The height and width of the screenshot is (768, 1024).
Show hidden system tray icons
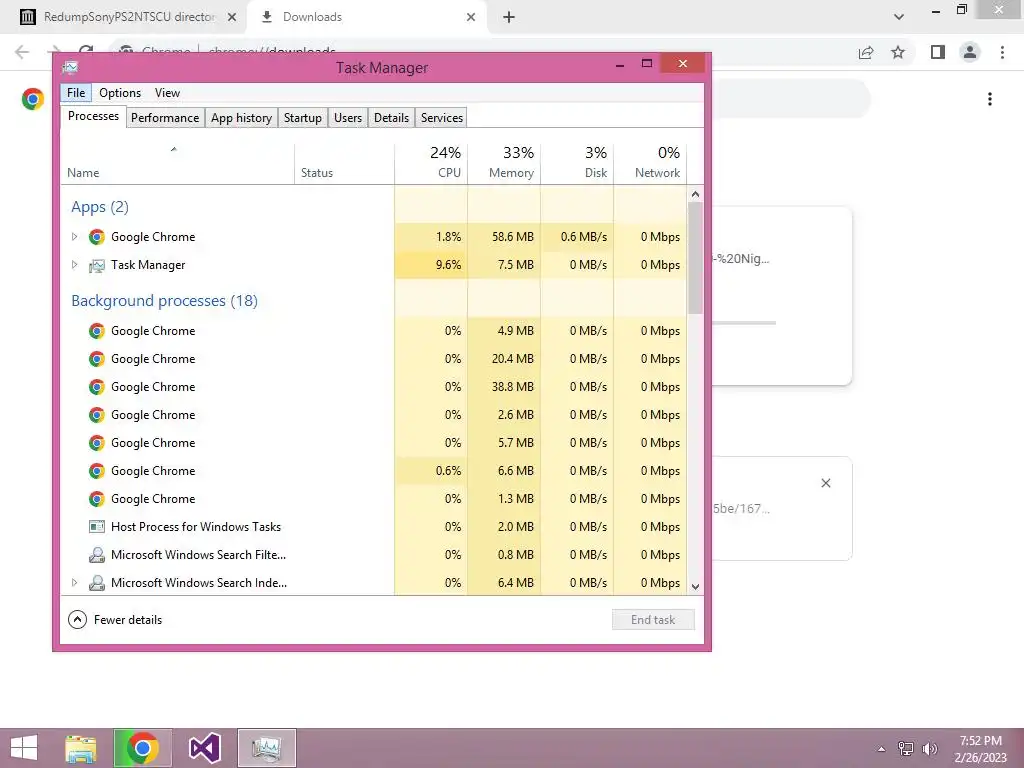(x=882, y=749)
